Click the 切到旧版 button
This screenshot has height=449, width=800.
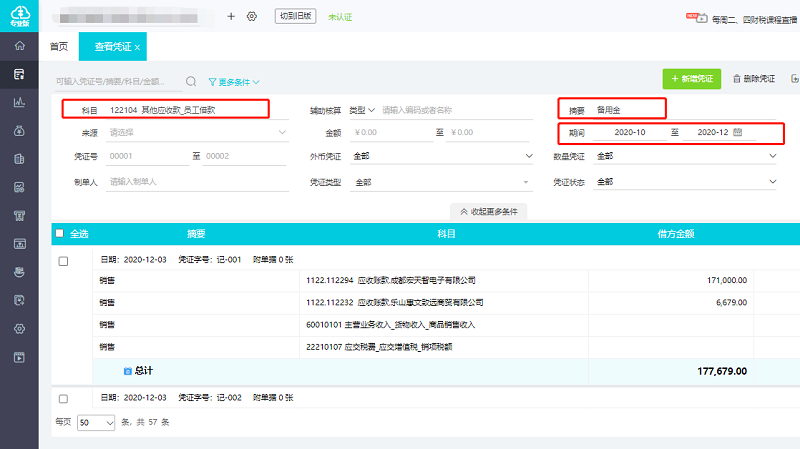point(295,17)
